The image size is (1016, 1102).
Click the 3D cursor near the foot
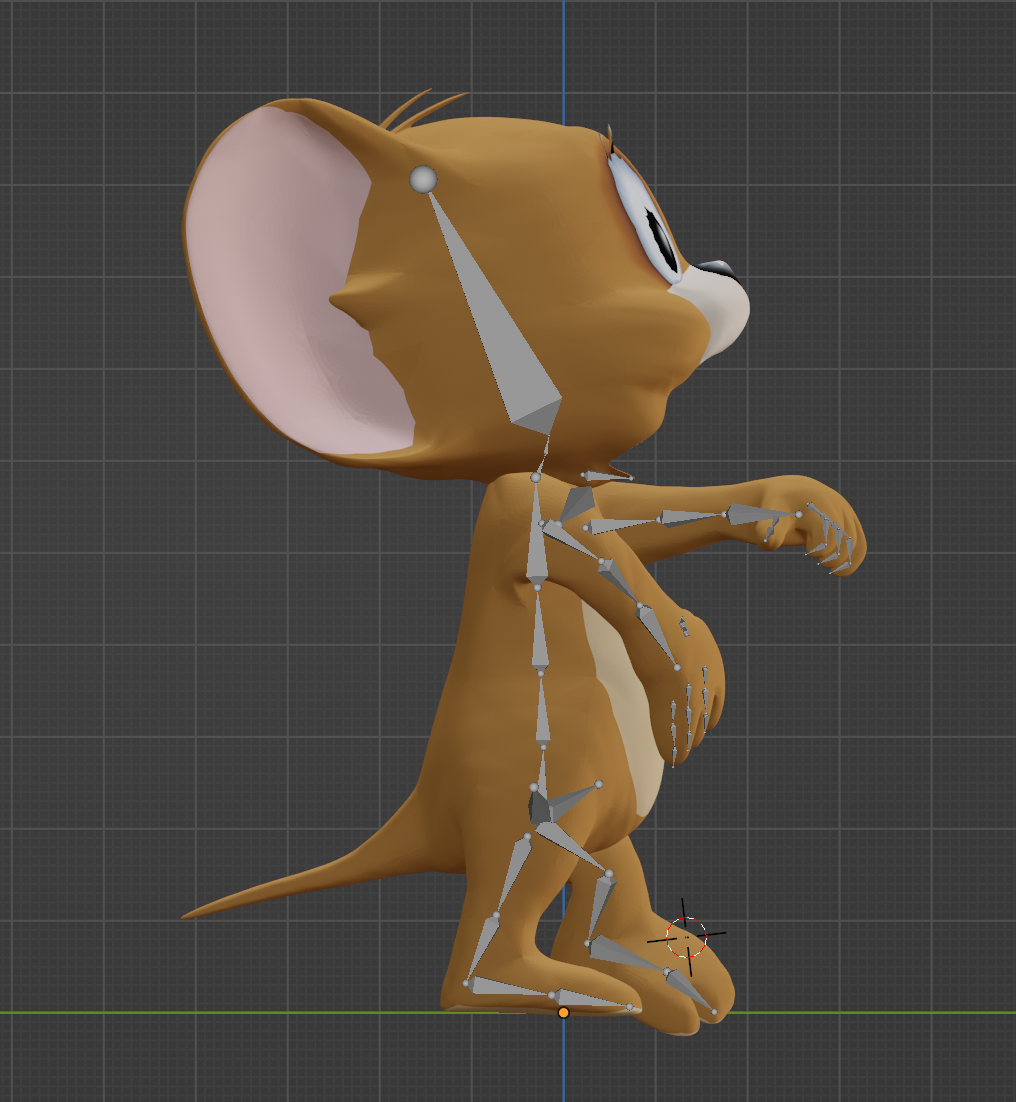(687, 937)
